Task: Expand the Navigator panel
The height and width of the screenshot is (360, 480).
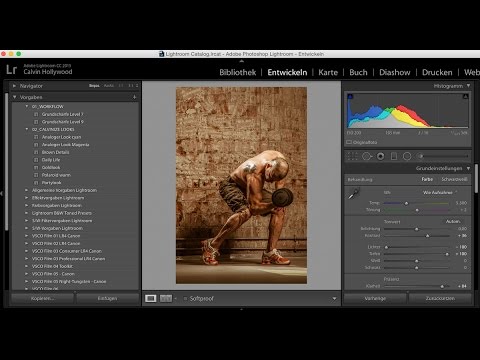Action: click(x=14, y=86)
